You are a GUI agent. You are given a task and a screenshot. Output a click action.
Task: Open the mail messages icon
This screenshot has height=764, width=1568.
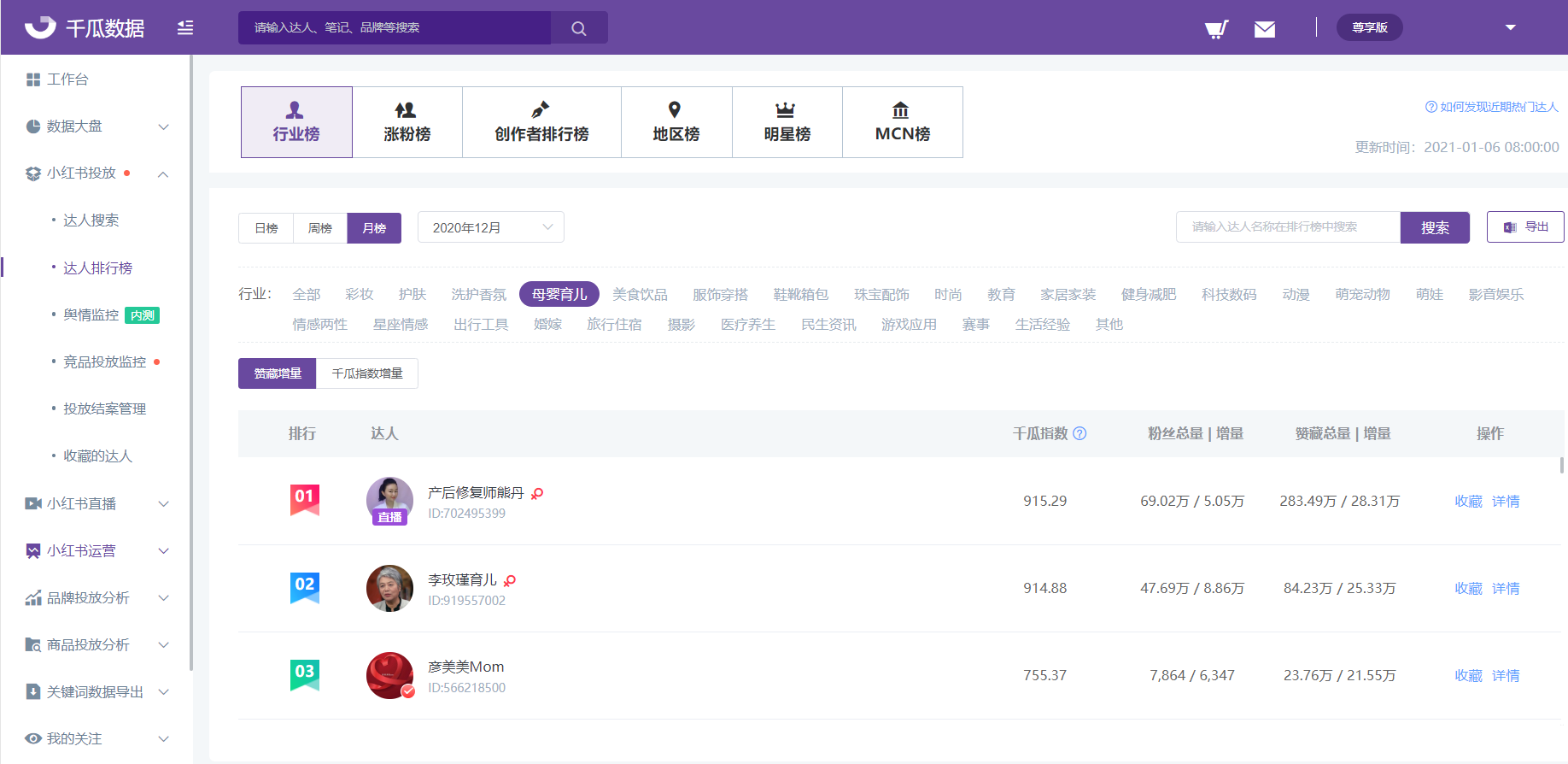point(1264,29)
